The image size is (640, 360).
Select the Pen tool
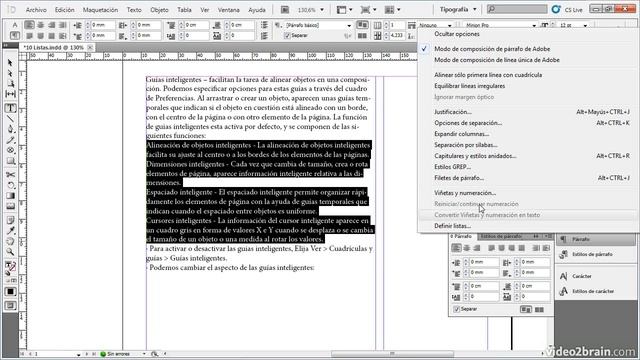10,129
